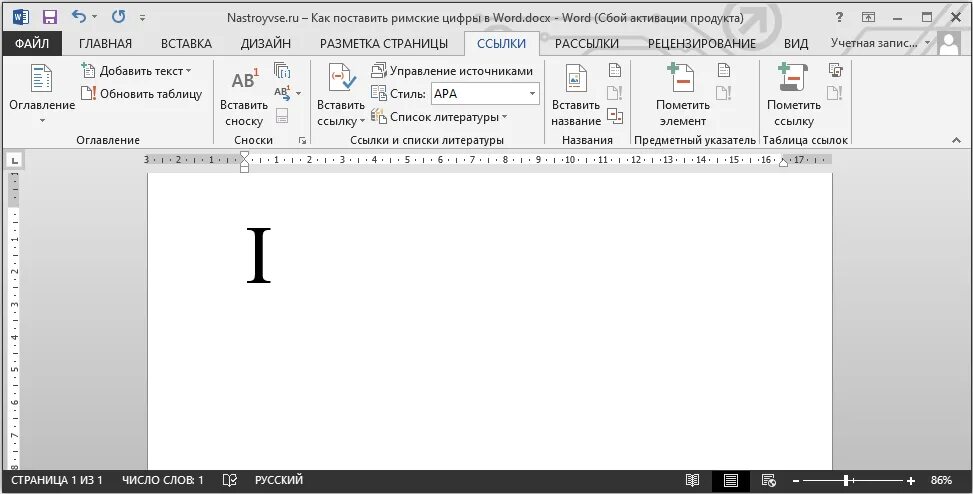Click the insert index icon
Viewport: 973px width, 494px height.
[724, 70]
